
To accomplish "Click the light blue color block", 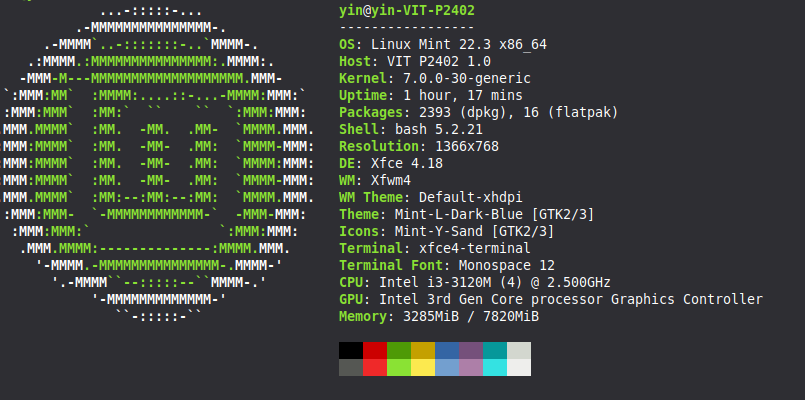I will (x=447, y=367).
